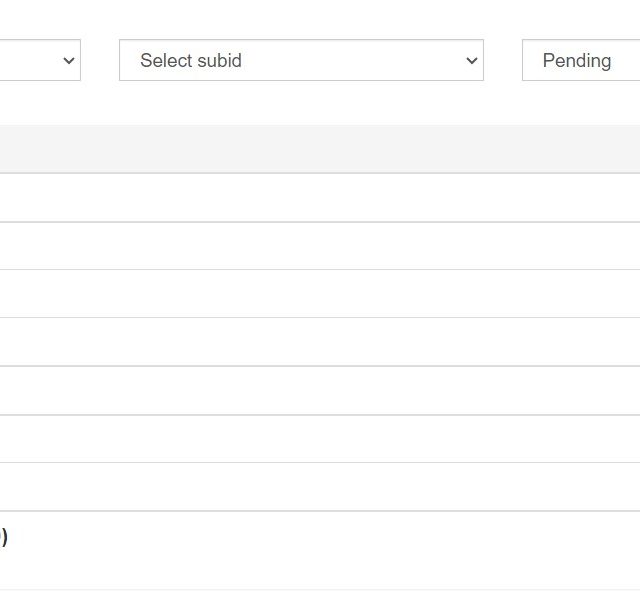
Task: Click the leftmost dropdown's chevron arrow
Action: point(69,61)
